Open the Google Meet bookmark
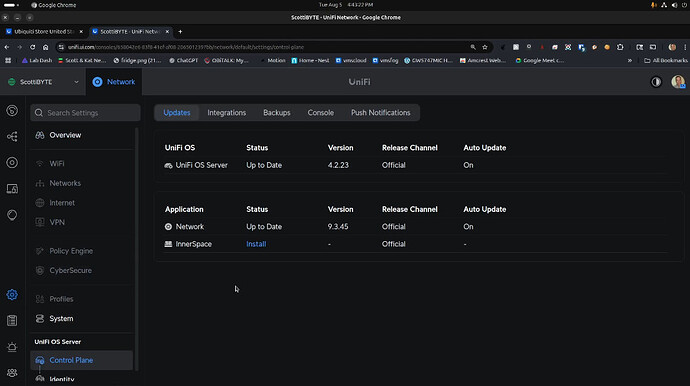 point(540,60)
